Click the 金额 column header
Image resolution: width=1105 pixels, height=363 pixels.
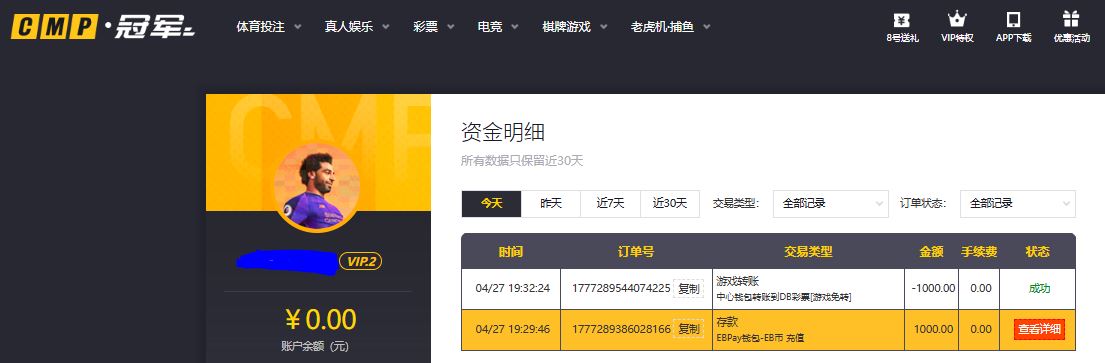tap(931, 252)
